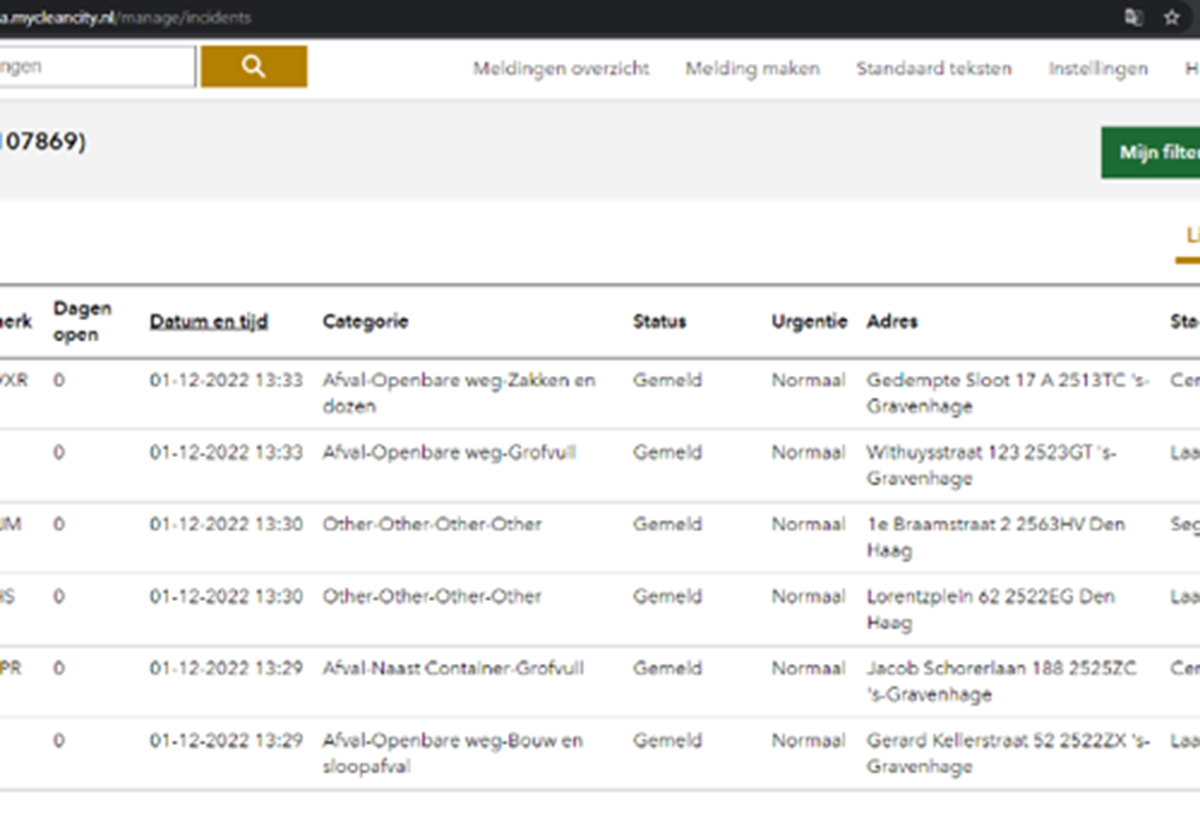Select Afval-Openbare weg-Grofvuil row

pos(600,466)
